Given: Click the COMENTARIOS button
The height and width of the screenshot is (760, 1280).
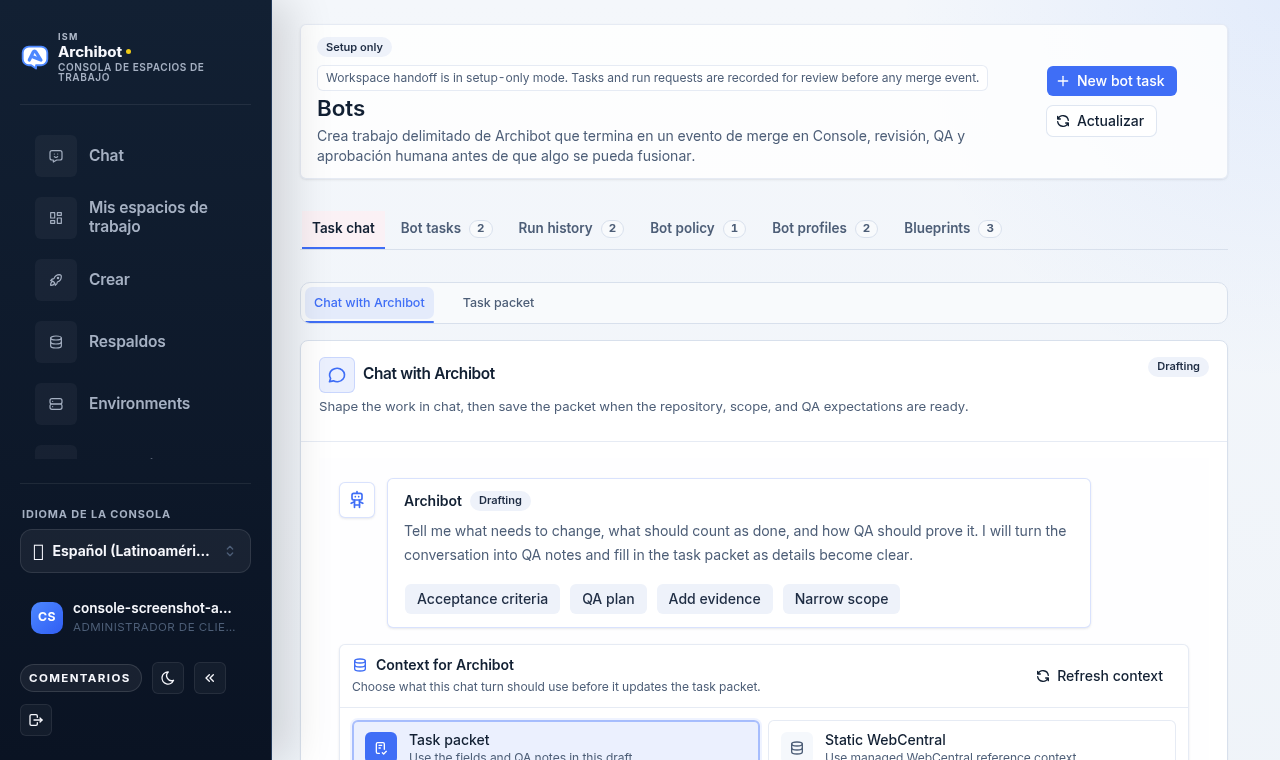Looking at the screenshot, I should 81,678.
